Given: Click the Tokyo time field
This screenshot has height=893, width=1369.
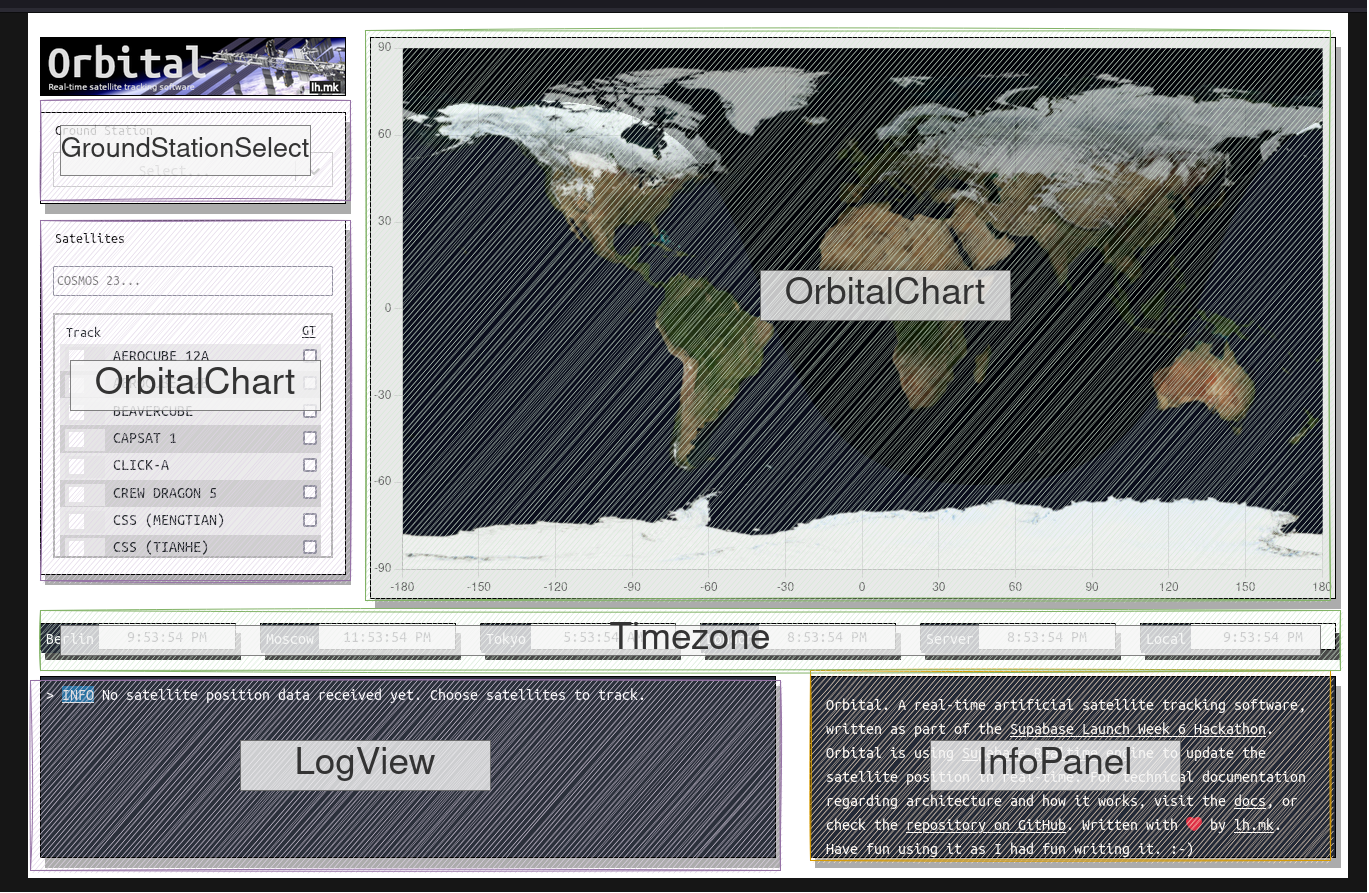Looking at the screenshot, I should coord(603,637).
